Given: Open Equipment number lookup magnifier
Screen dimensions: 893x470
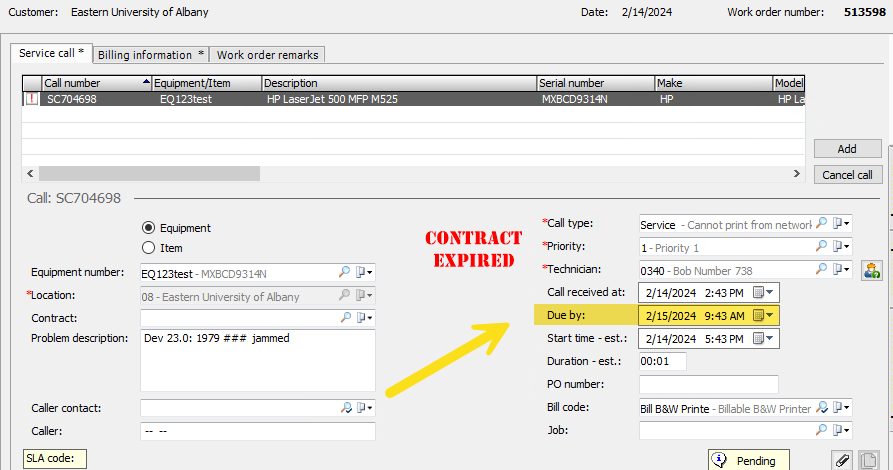Looking at the screenshot, I should 345,272.
